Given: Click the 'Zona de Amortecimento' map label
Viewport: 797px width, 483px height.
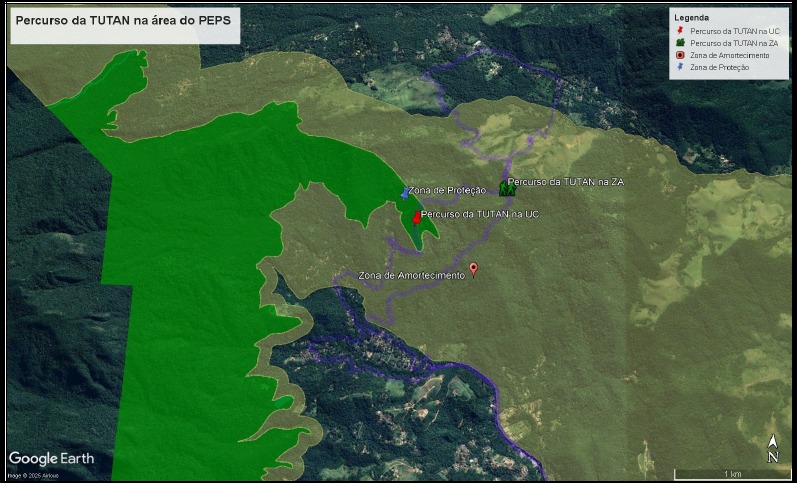Looking at the screenshot, I should click(411, 275).
